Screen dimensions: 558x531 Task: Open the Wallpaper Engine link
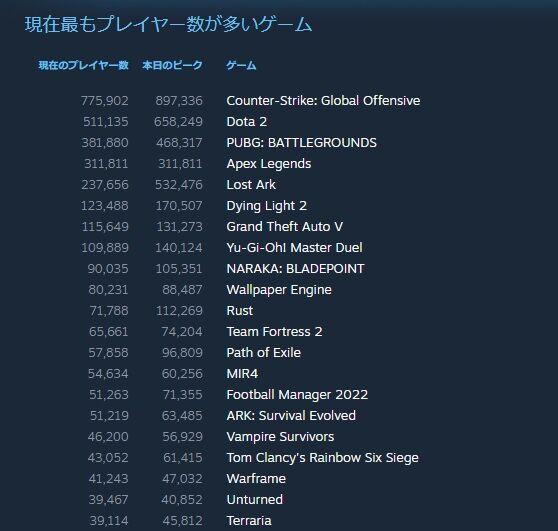pyautogui.click(x=279, y=290)
